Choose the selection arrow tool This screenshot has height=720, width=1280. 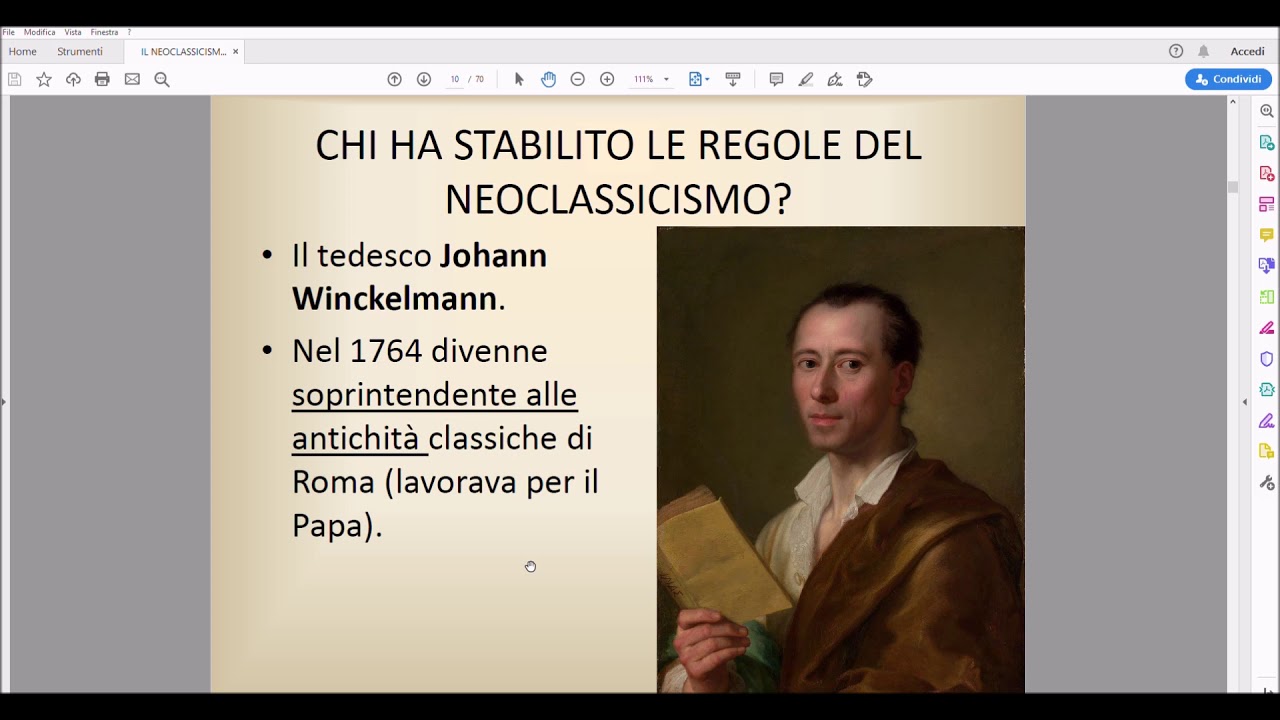point(519,79)
